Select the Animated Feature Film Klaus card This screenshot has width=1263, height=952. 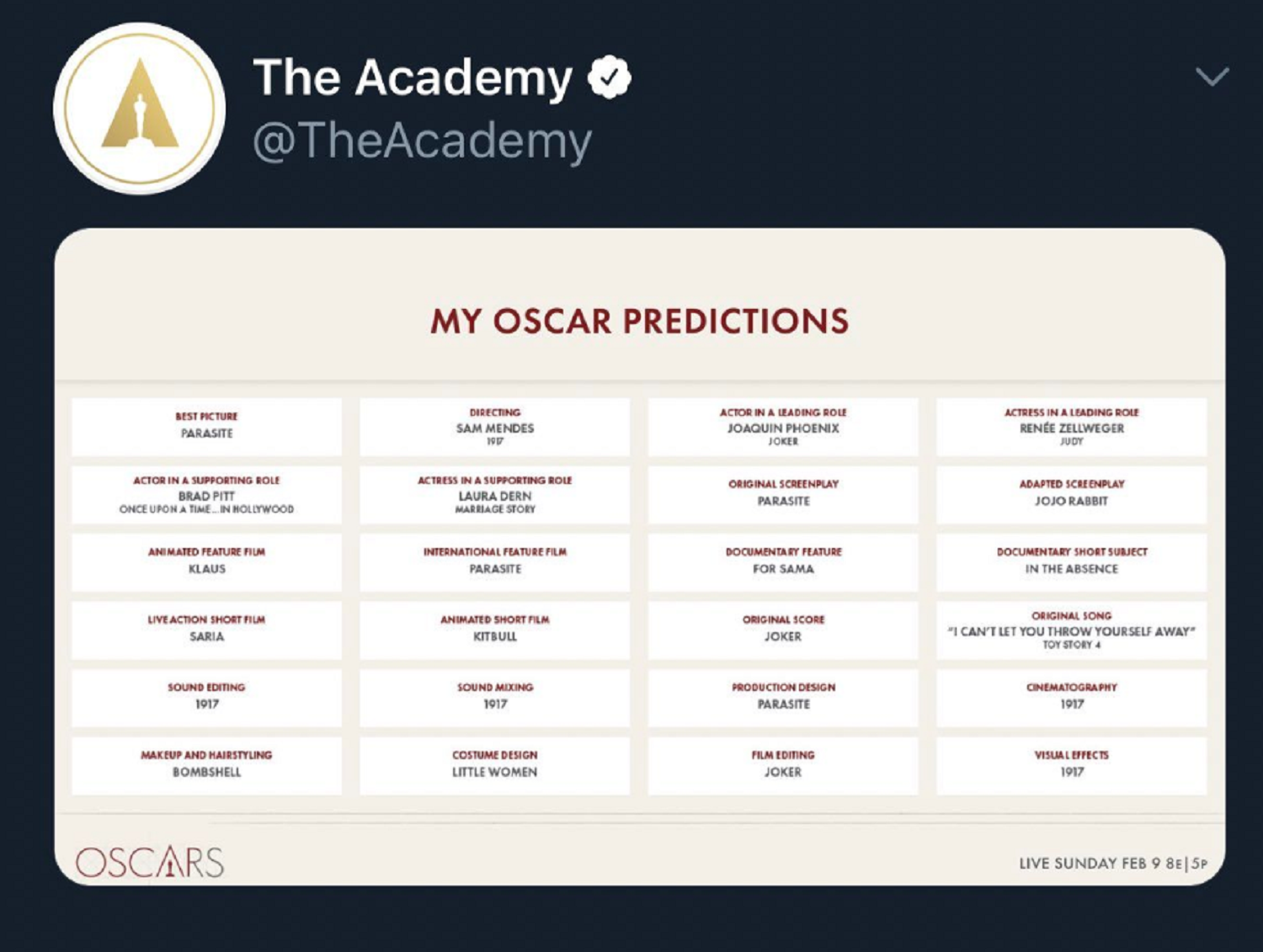click(206, 562)
